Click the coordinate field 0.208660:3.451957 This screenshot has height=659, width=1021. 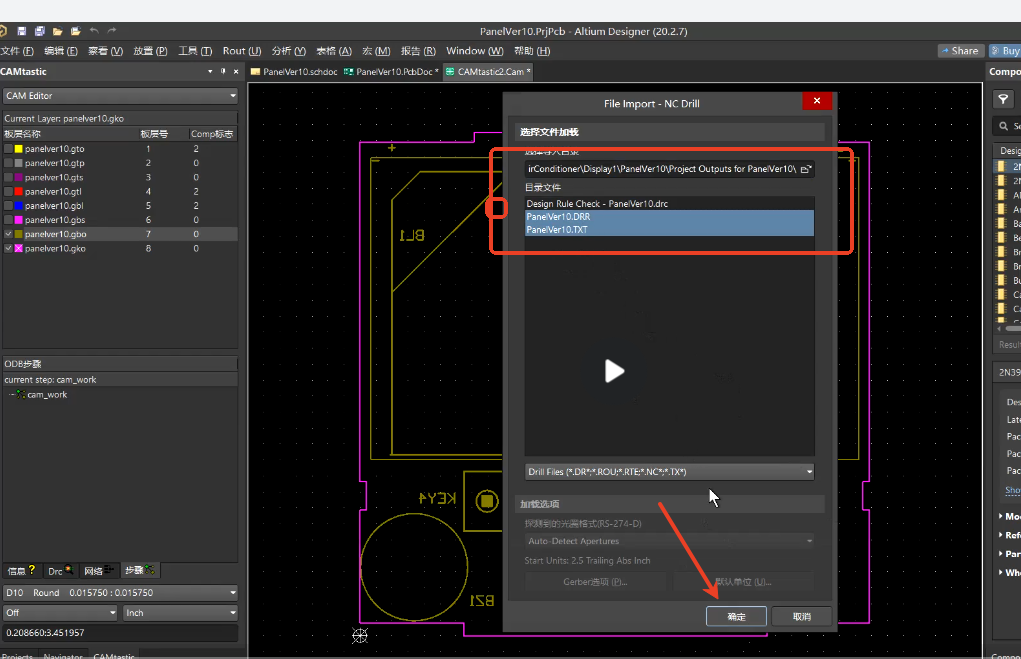pos(120,632)
